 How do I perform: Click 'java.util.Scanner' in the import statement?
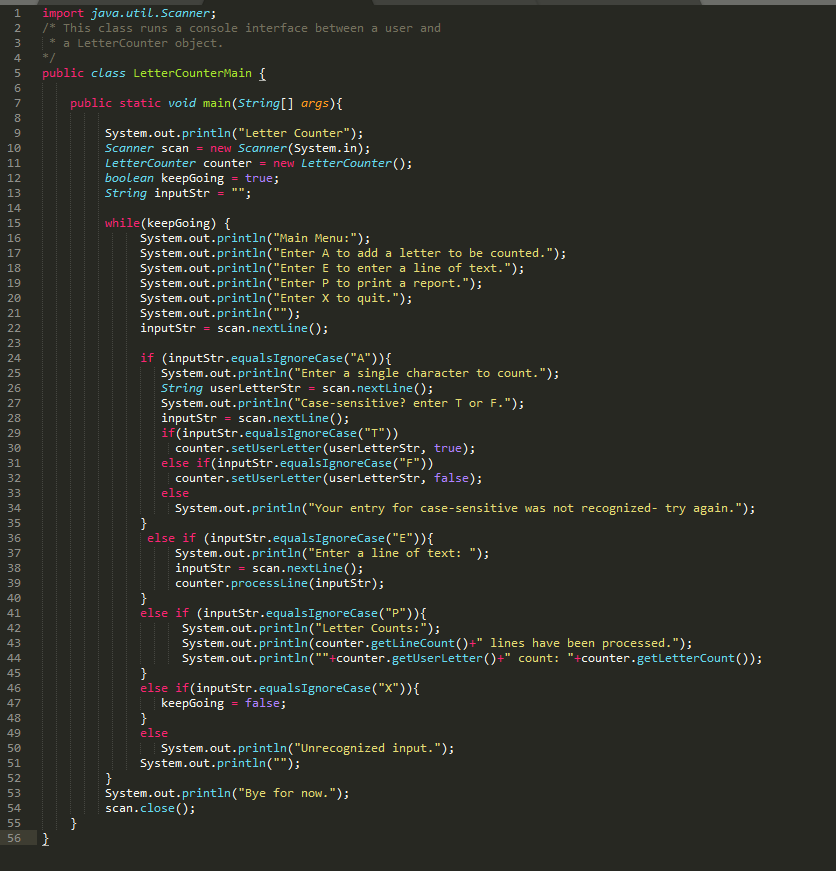pyautogui.click(x=151, y=13)
